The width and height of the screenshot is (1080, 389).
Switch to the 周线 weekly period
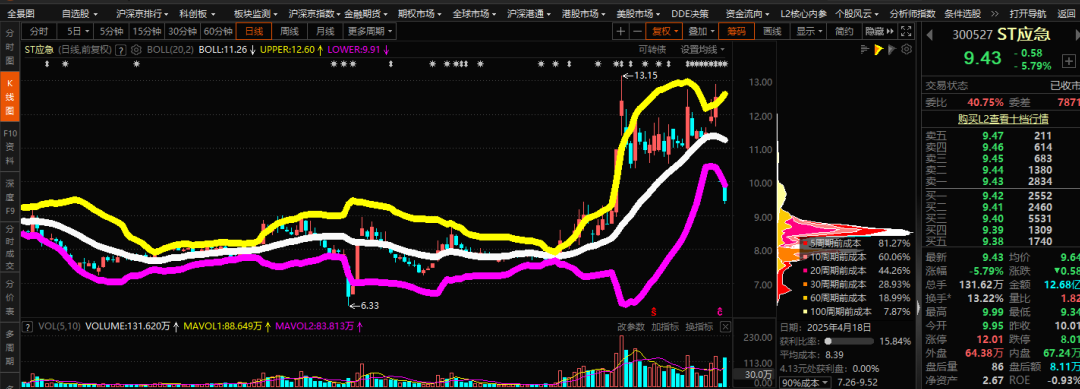pyautogui.click(x=289, y=31)
